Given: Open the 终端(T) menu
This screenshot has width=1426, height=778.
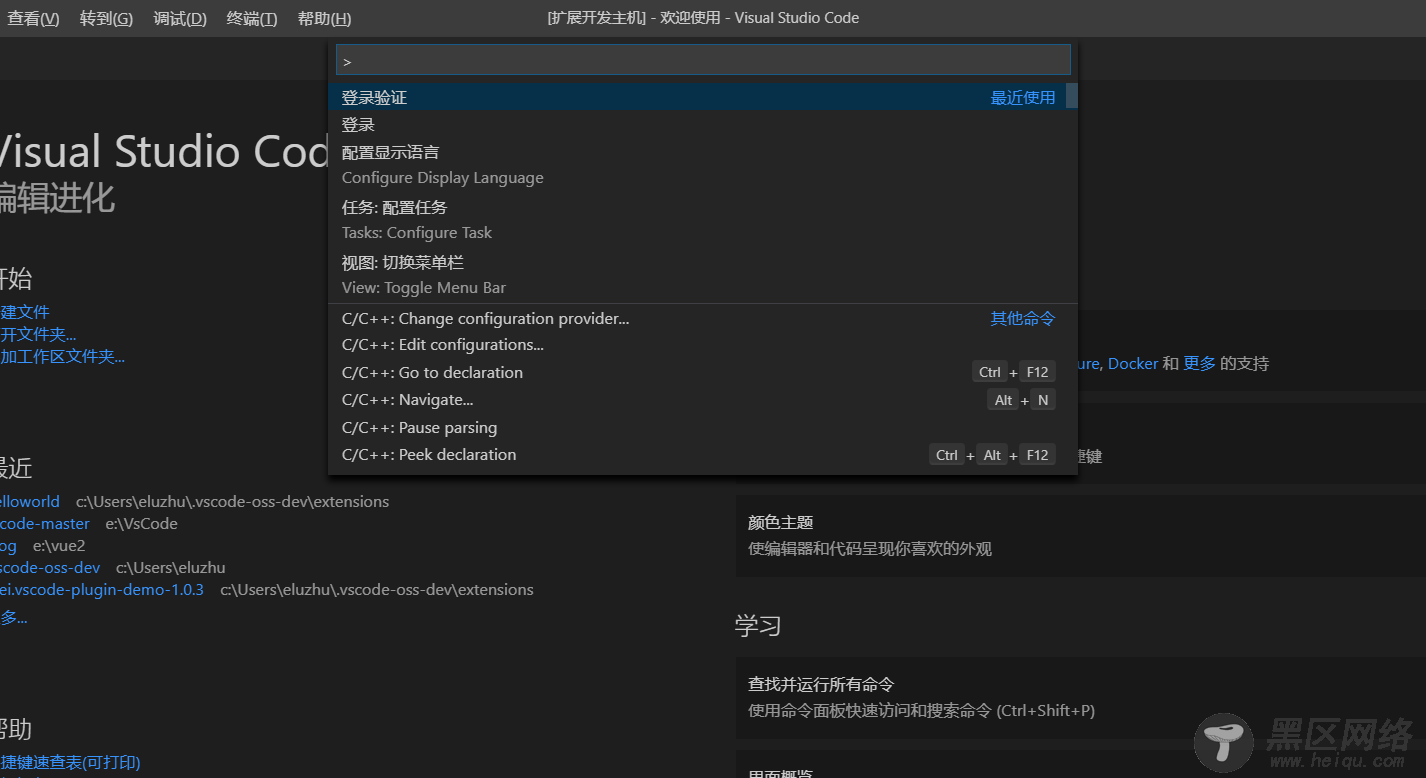Looking at the screenshot, I should (x=252, y=18).
